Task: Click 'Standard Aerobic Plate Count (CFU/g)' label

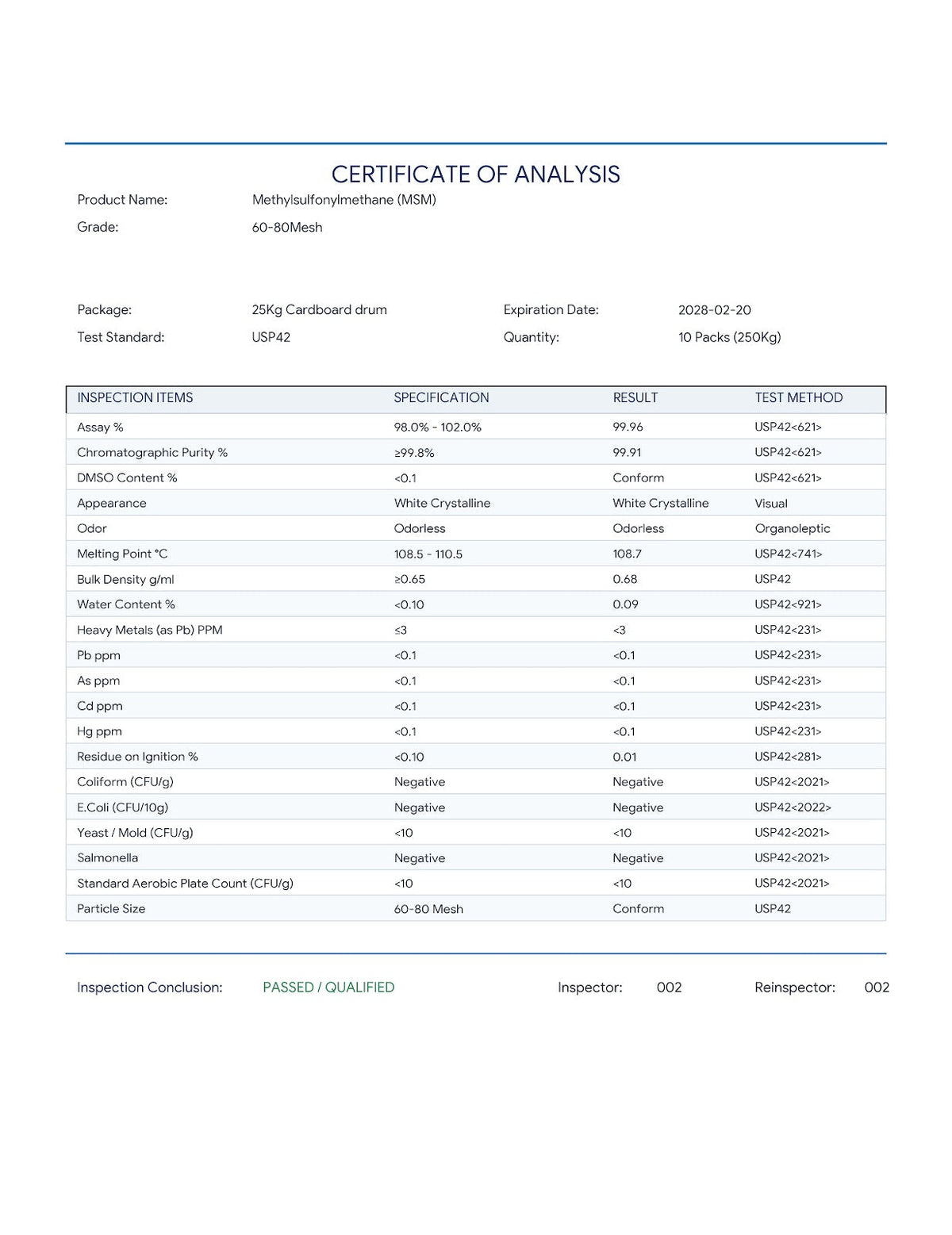Action: [x=185, y=884]
